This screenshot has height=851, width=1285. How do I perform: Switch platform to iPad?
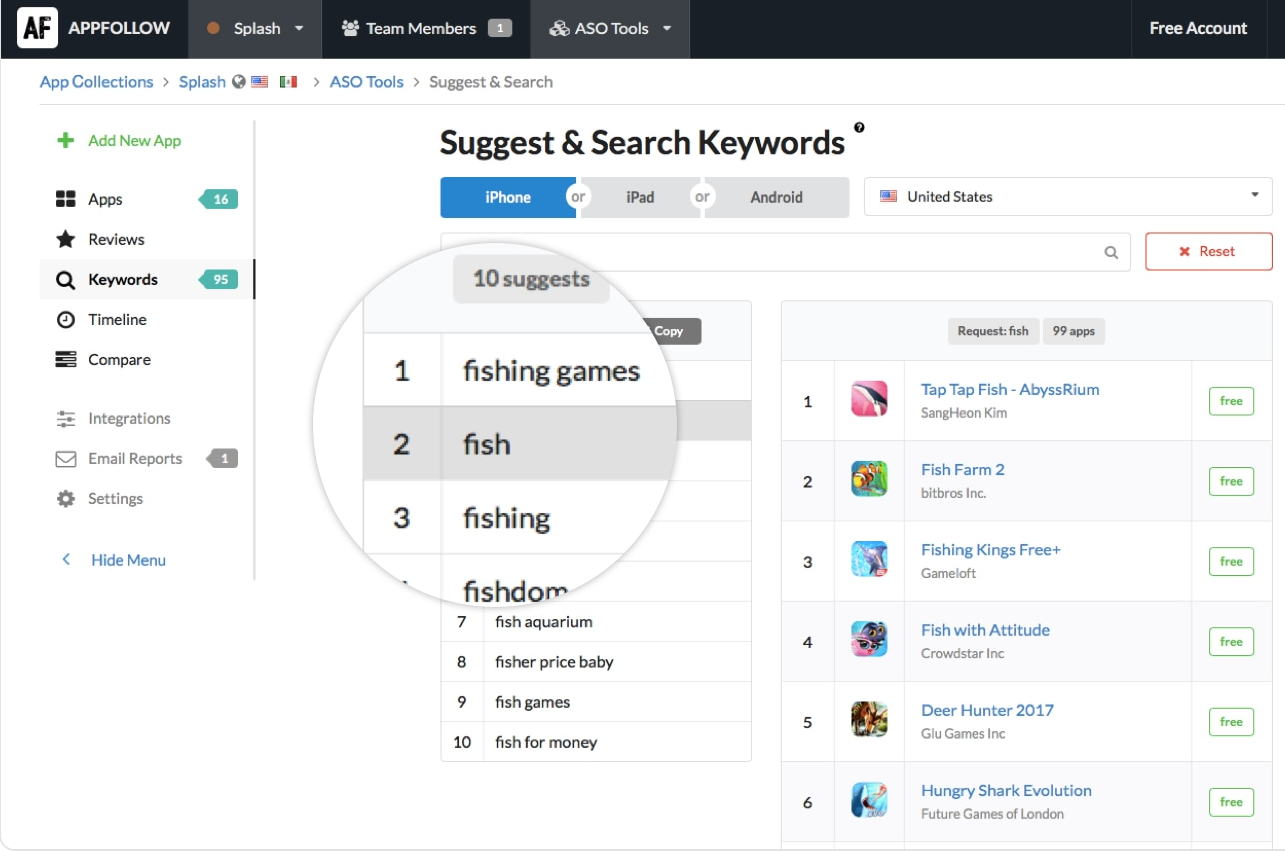click(x=640, y=197)
